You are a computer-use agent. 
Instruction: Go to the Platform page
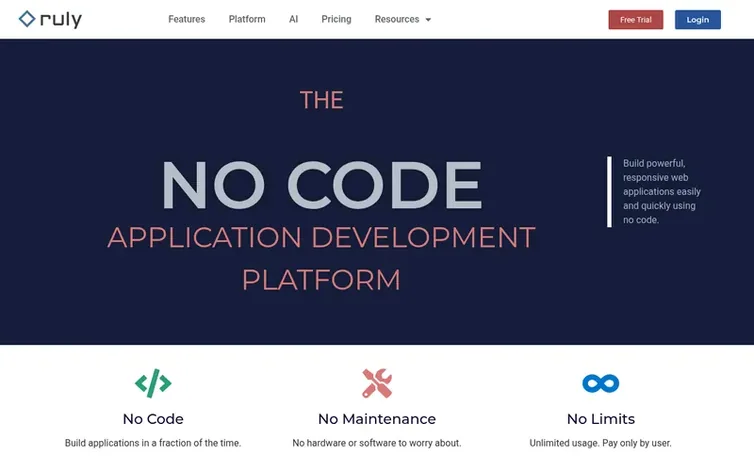click(247, 19)
